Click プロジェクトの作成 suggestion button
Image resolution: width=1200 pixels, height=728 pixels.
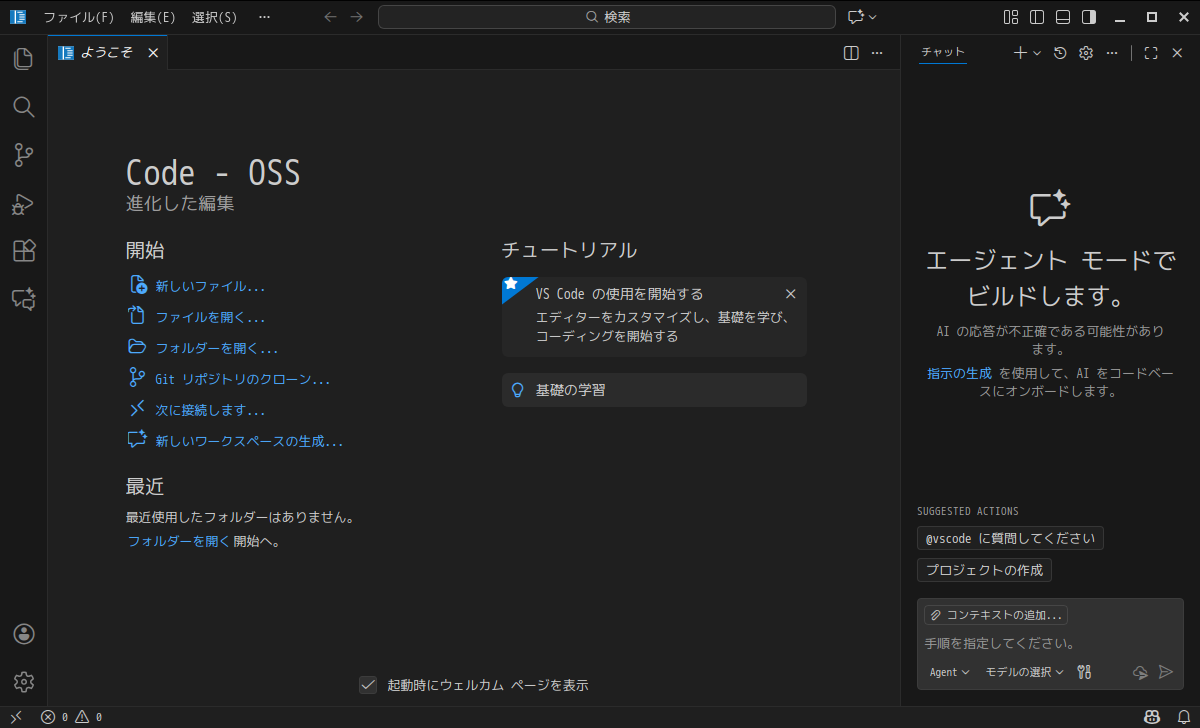984,570
